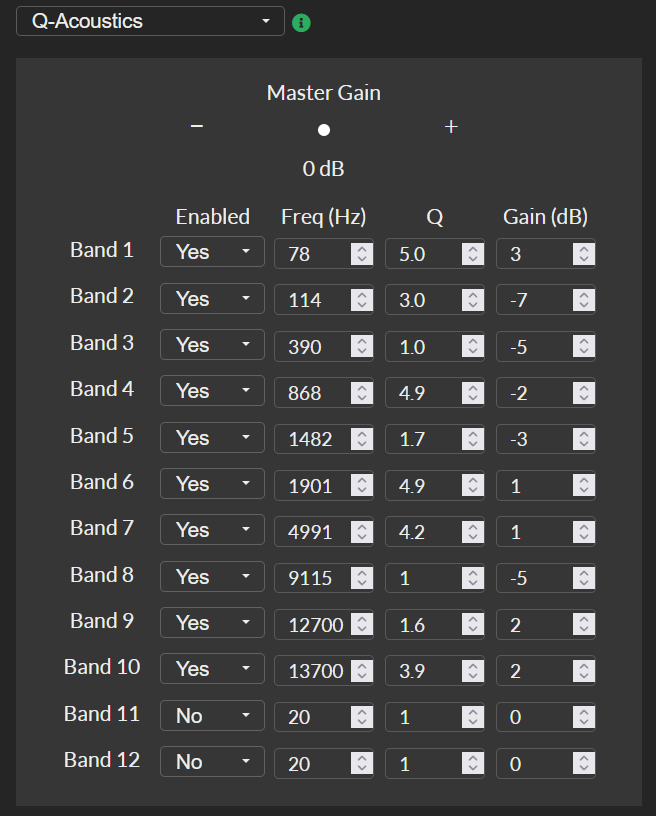The height and width of the screenshot is (816, 656).
Task: Click Band 1 frequency stepper arrows
Action: click(x=362, y=254)
